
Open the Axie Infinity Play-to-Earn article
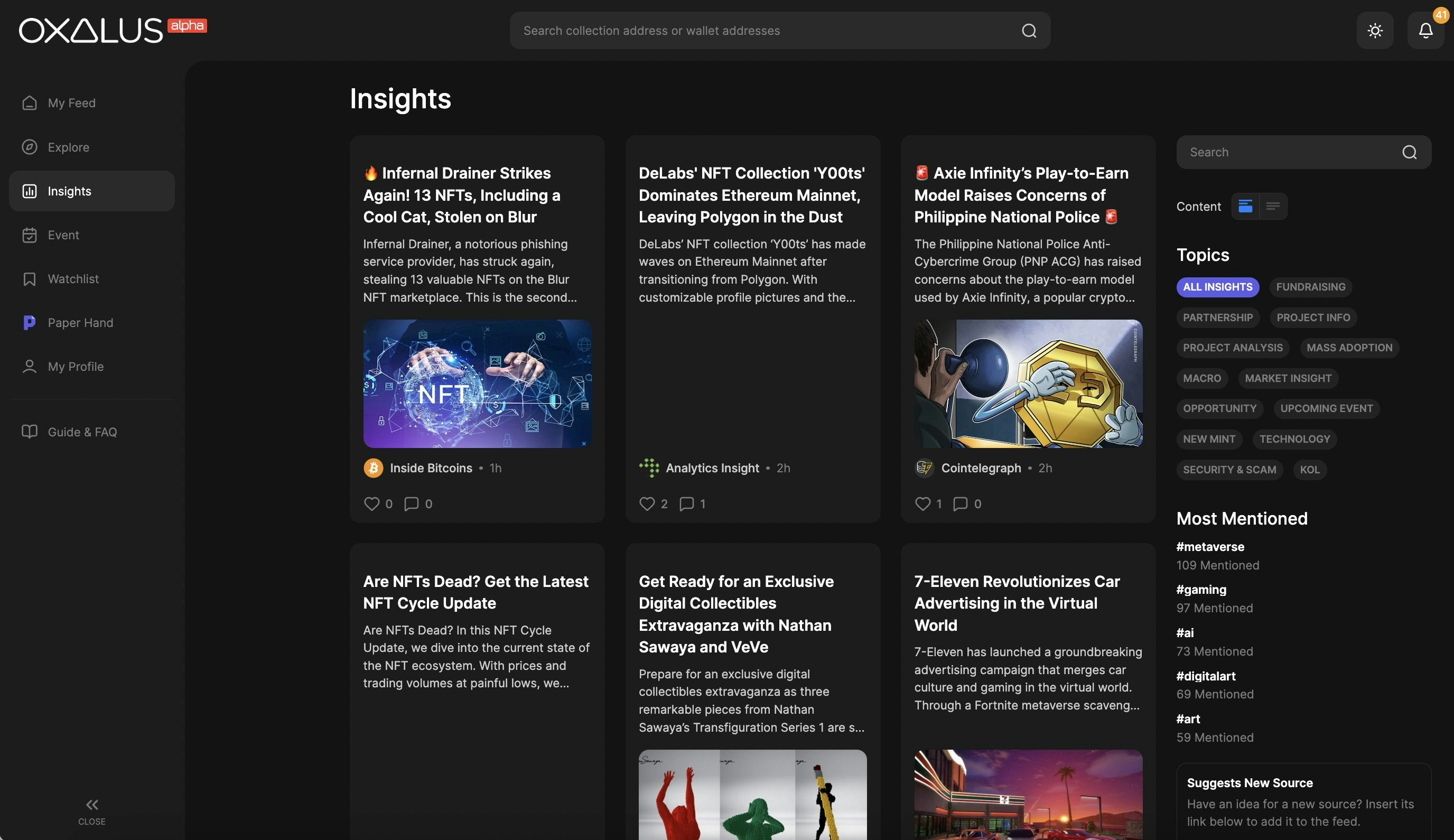(1021, 195)
